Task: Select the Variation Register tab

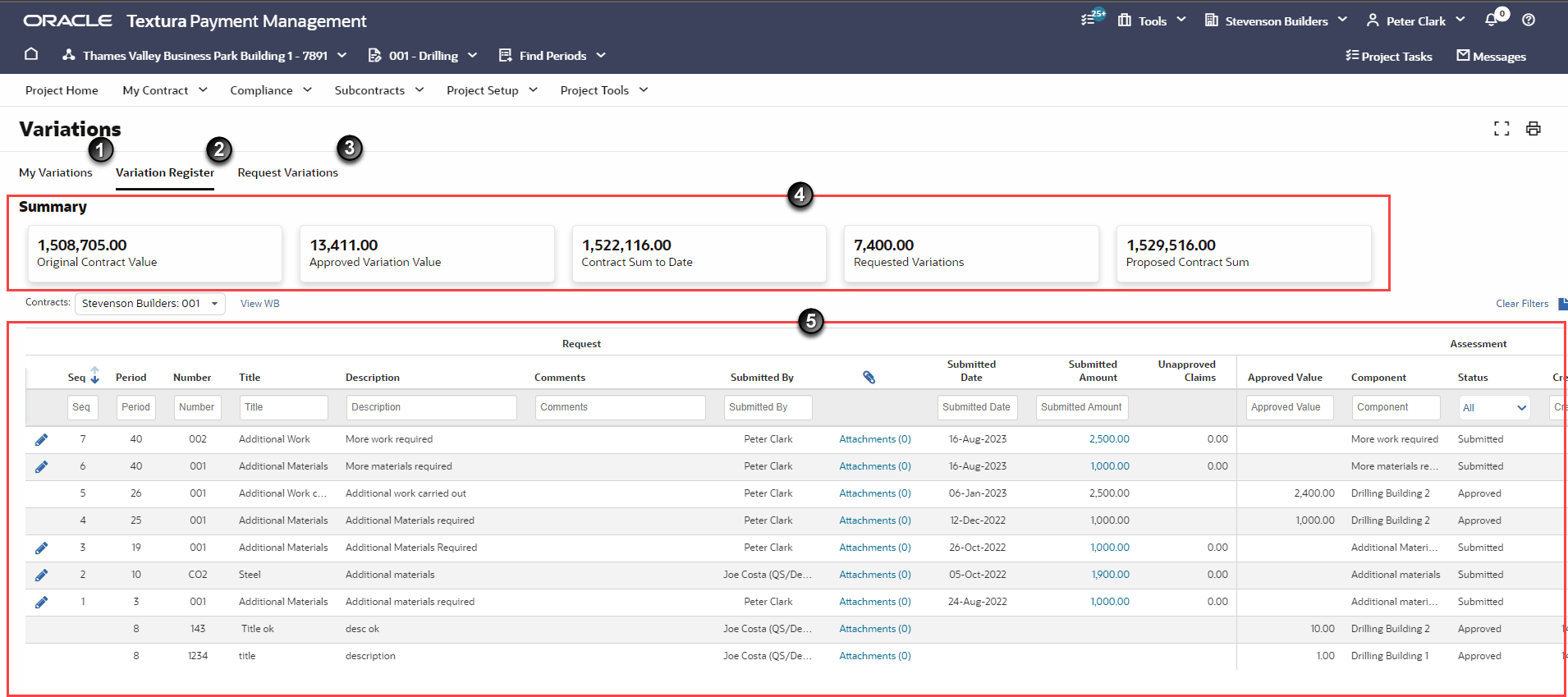Action: 165,172
